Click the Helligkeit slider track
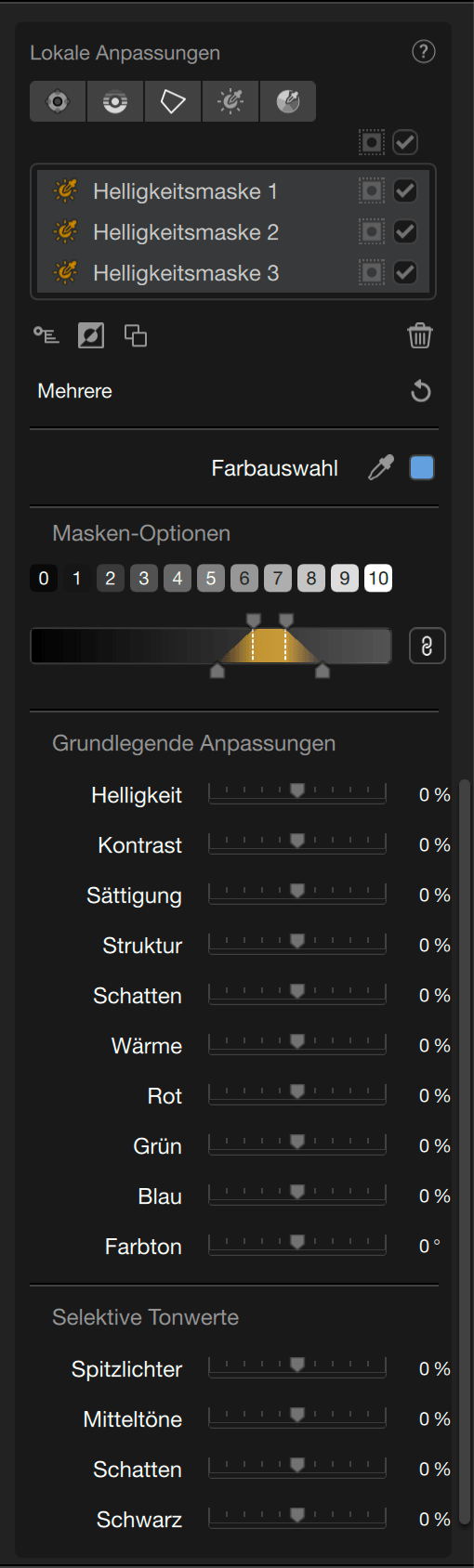Image resolution: width=474 pixels, height=1568 pixels. coord(297,792)
